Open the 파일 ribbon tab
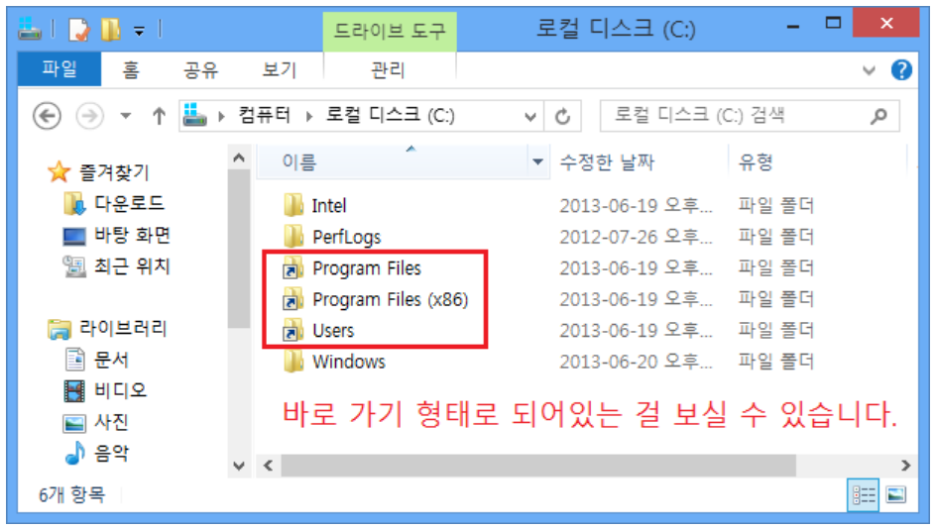 (x=59, y=69)
